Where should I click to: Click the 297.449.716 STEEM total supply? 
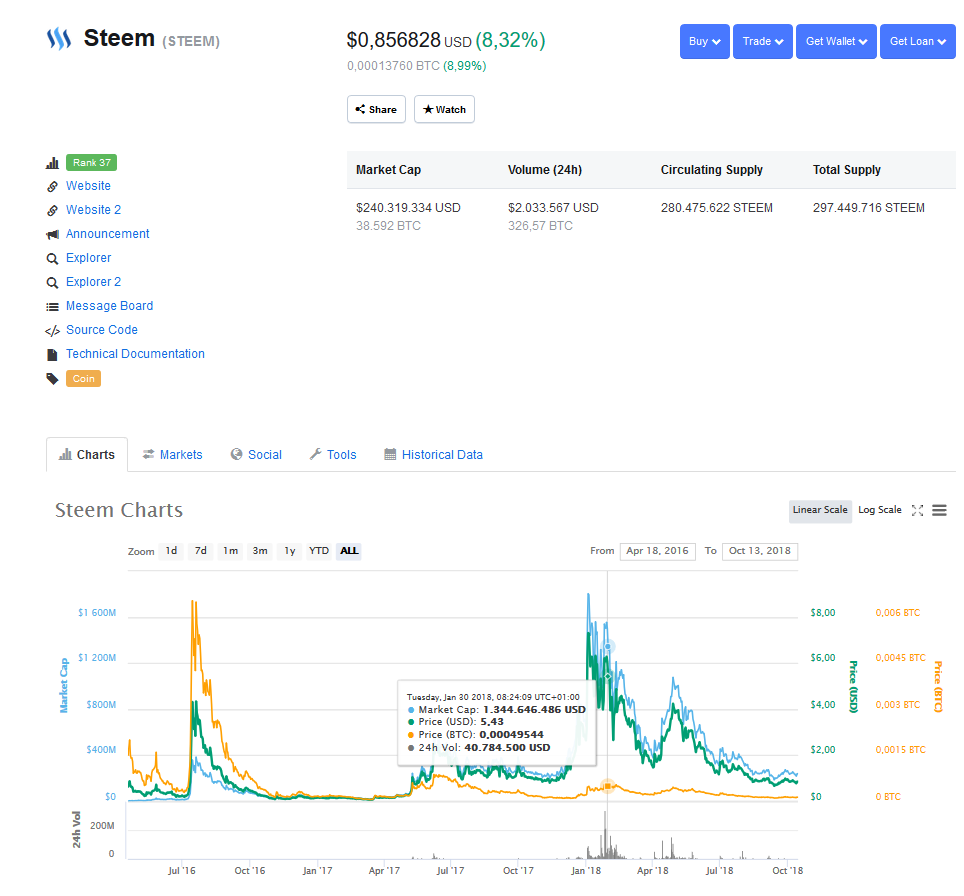[x=869, y=208]
